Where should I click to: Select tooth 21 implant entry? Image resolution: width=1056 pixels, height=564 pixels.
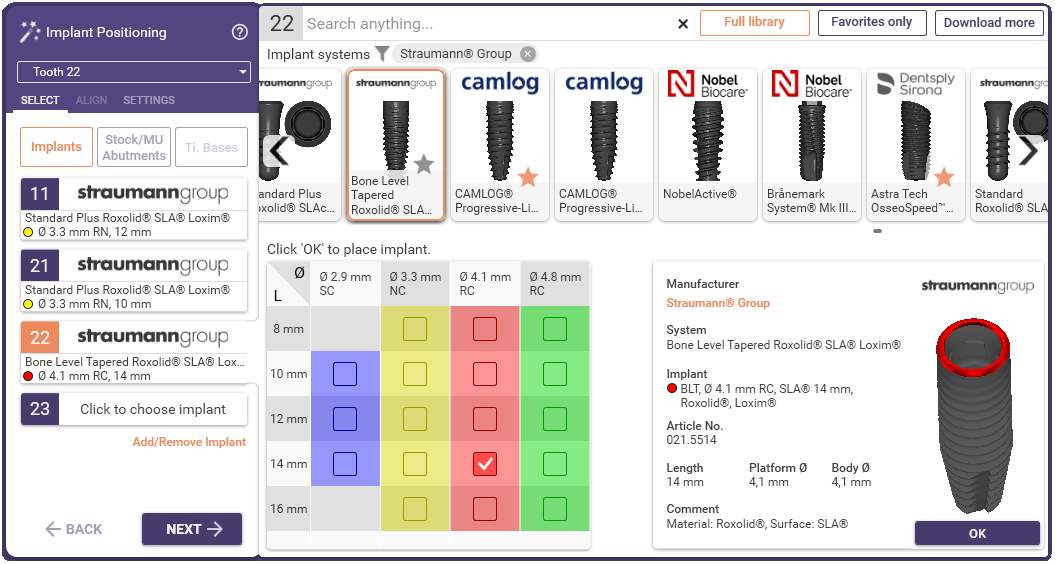pos(134,280)
